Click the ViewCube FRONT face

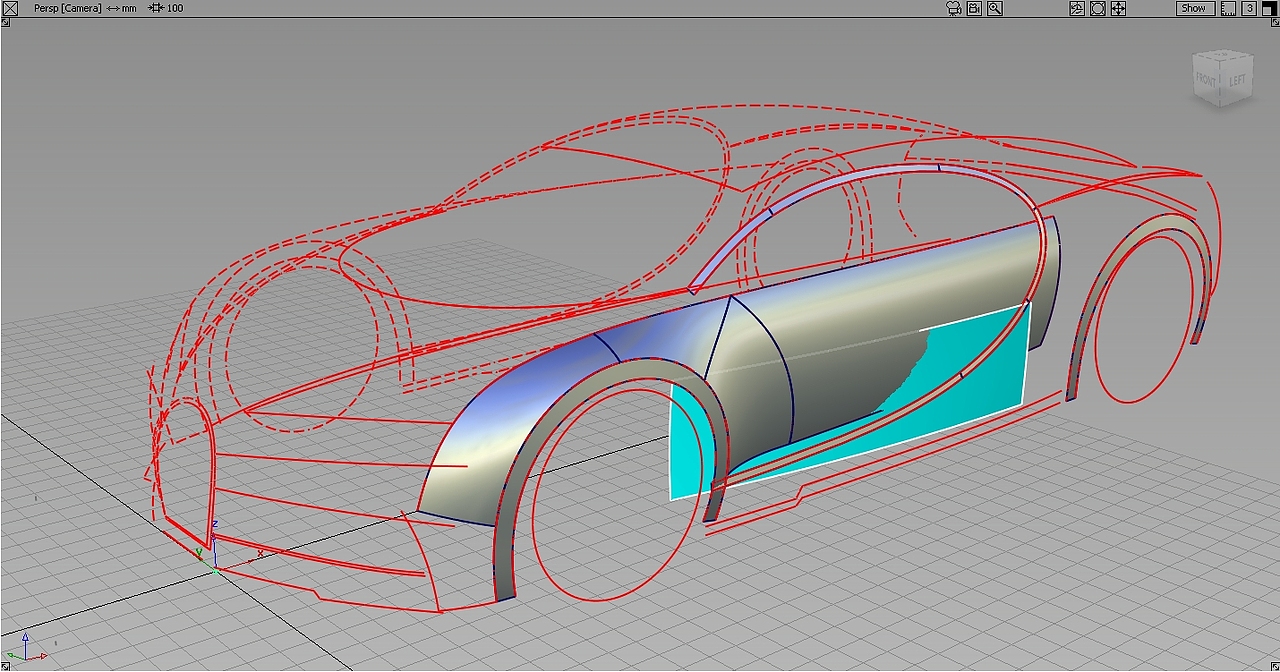(x=1206, y=80)
